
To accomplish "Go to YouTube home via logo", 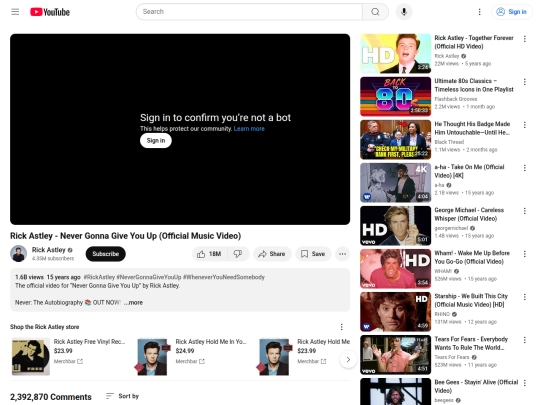I will [x=50, y=12].
